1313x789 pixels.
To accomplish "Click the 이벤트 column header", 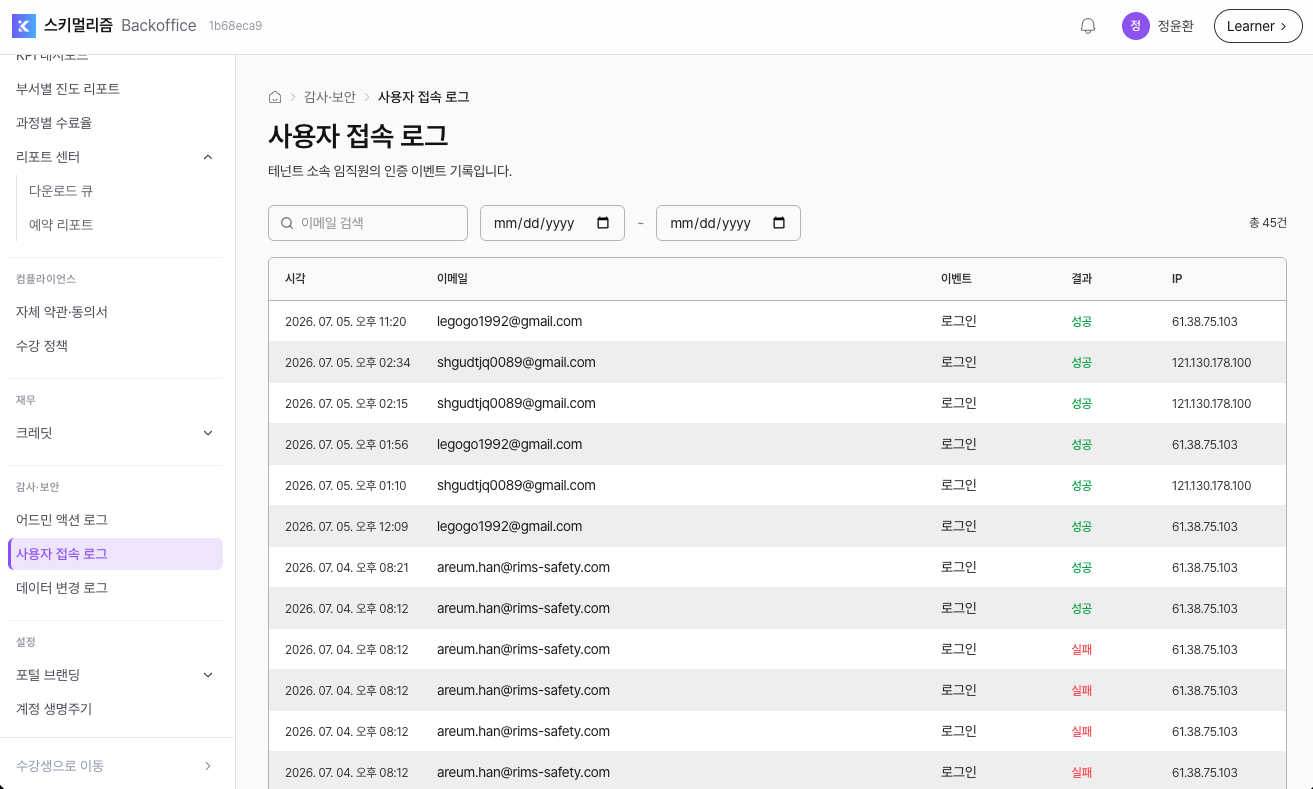I will 956,279.
